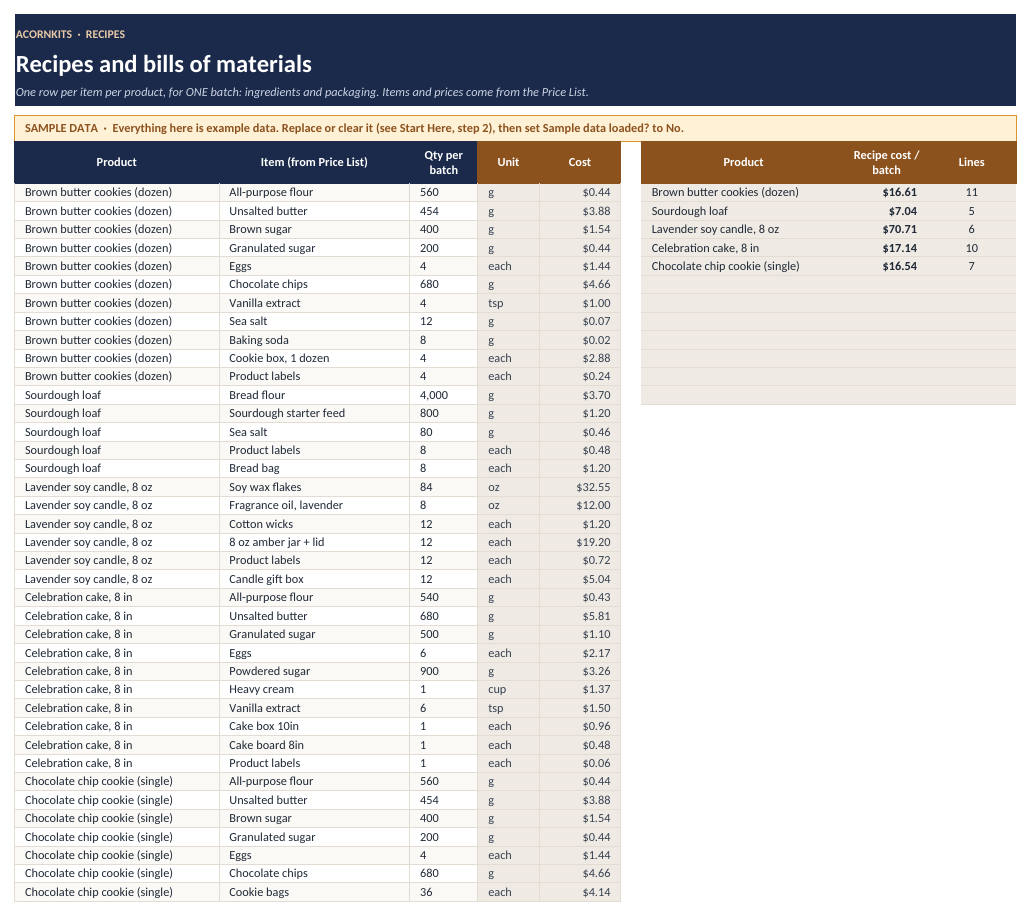Click the quantity cell '84' for Soy wax flakes
Viewport: 1031px width, 916px height.
click(x=443, y=487)
